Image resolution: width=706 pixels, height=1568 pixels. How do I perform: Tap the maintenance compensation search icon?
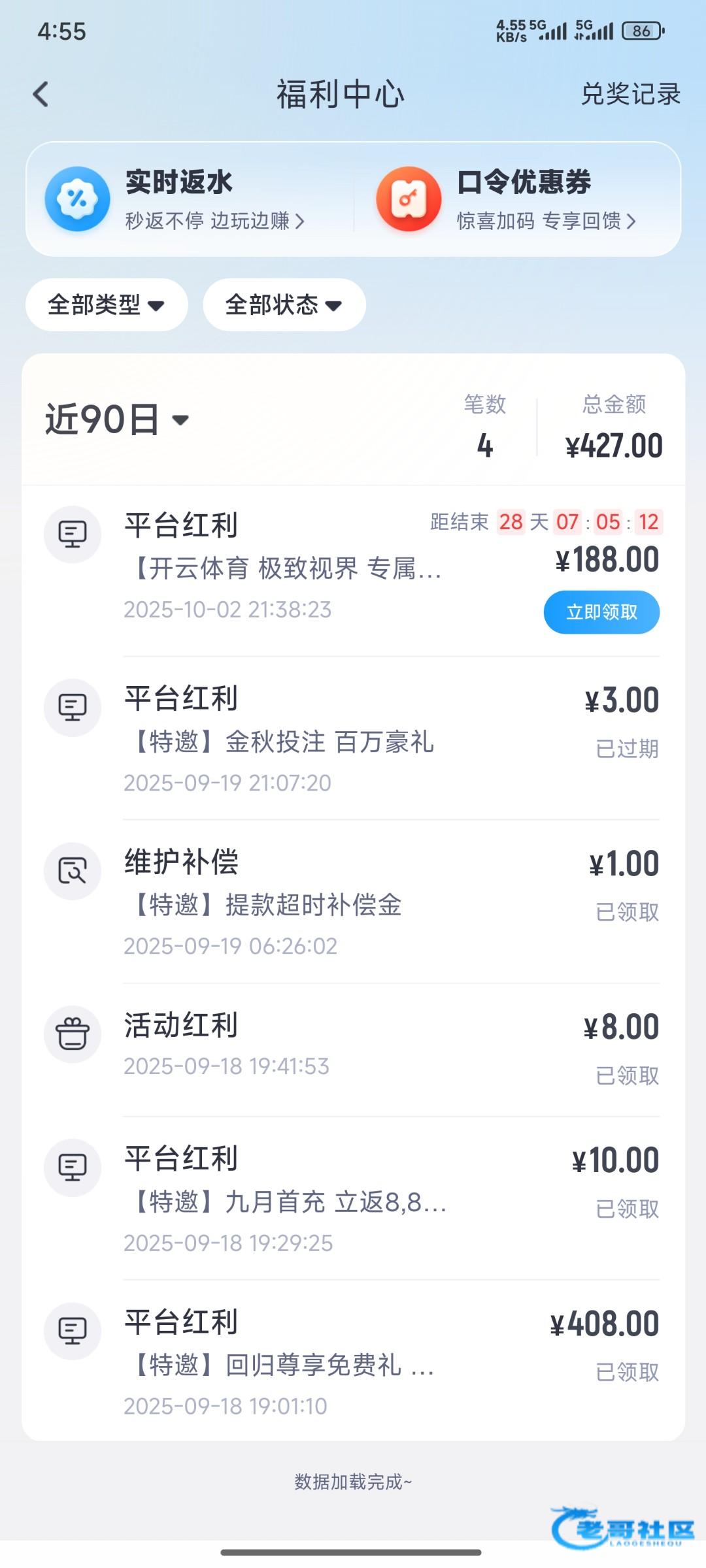(73, 871)
